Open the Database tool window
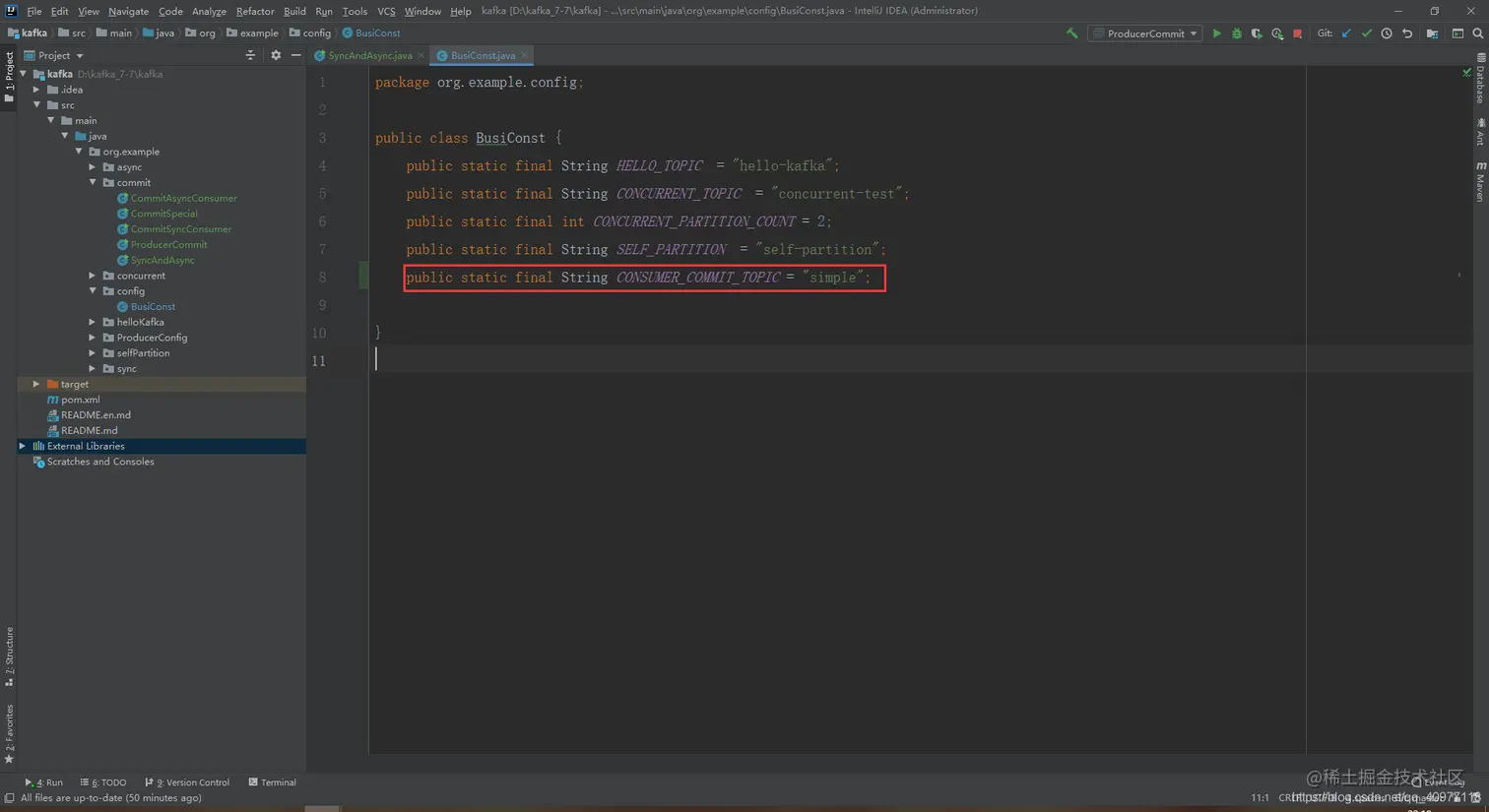 (1480, 81)
